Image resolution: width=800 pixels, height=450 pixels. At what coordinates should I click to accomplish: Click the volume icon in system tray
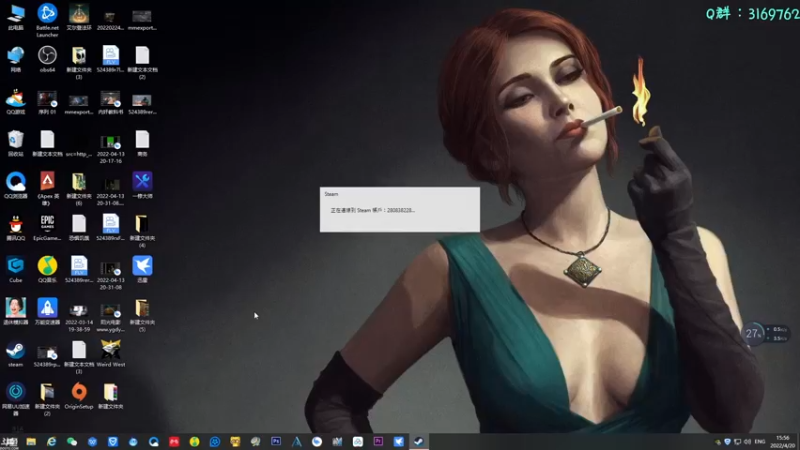click(x=747, y=441)
